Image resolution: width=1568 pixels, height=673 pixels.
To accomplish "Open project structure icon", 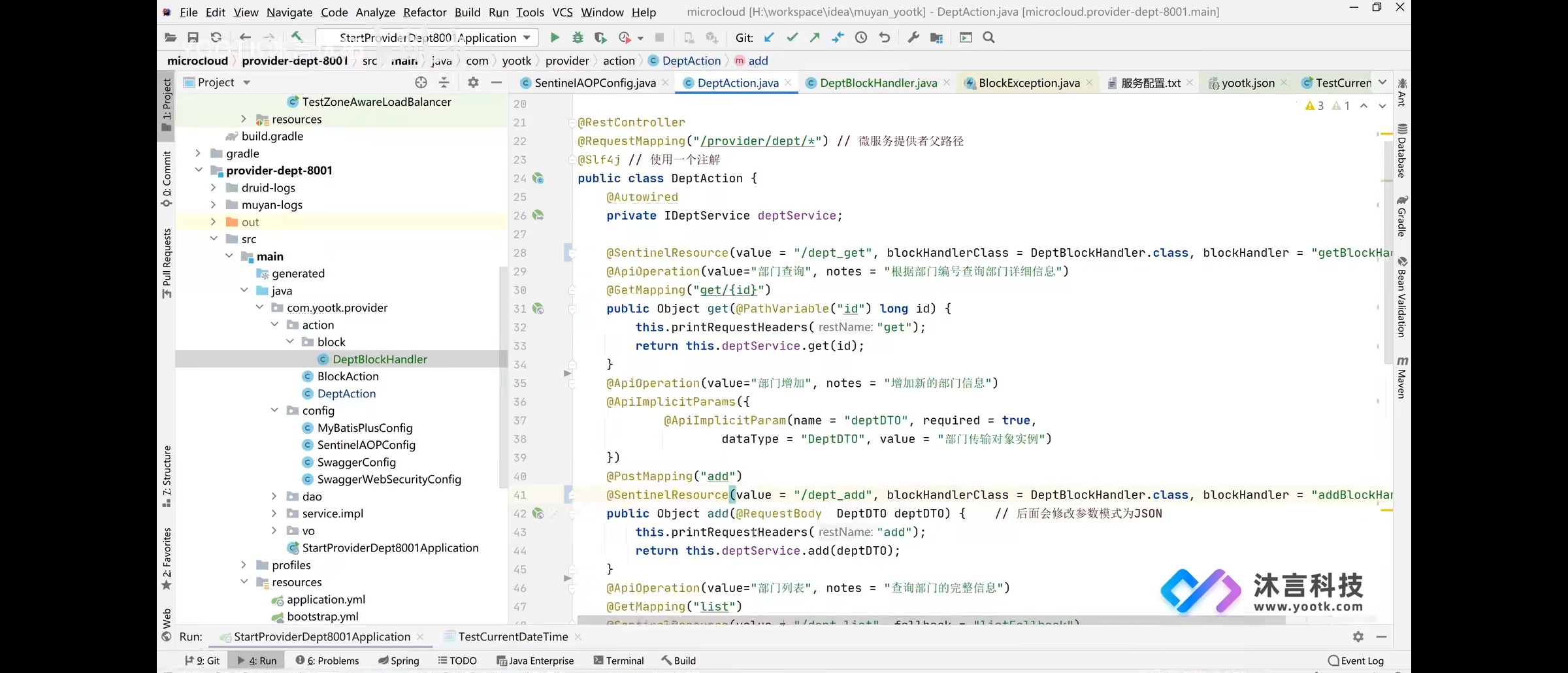I will [936, 38].
